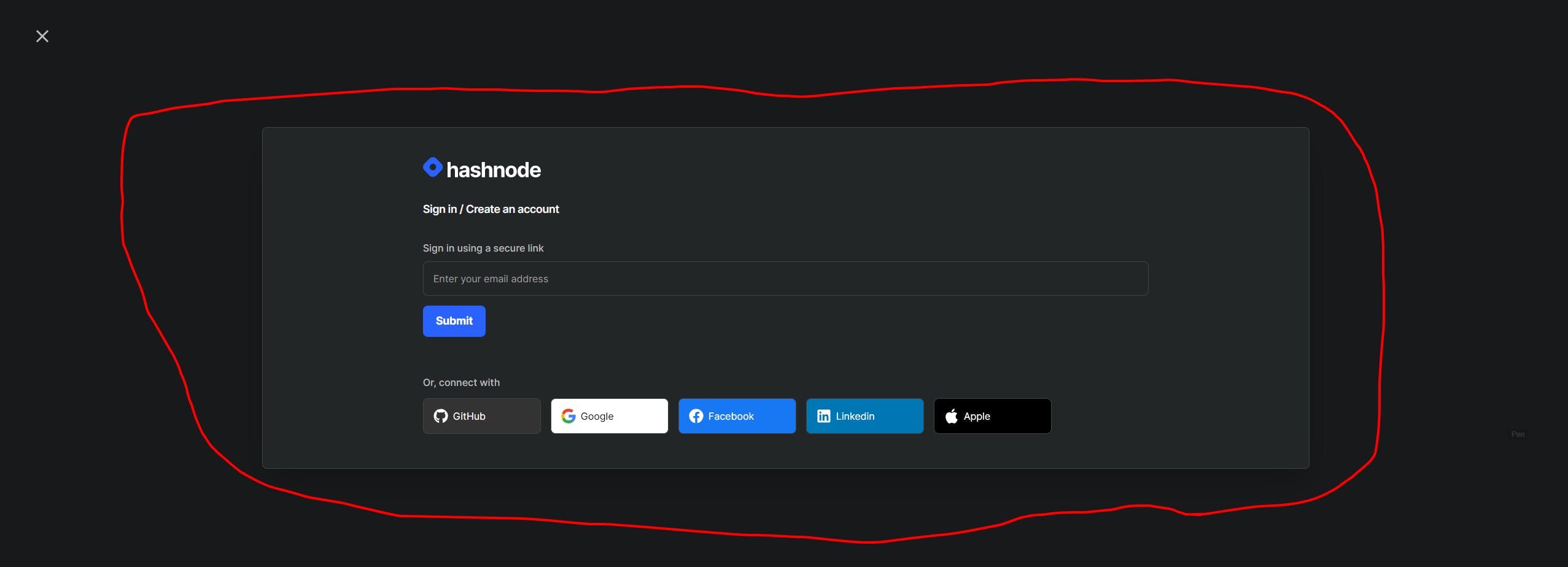The image size is (1568, 567).
Task: Submit the email sign-in form
Action: [x=454, y=321]
